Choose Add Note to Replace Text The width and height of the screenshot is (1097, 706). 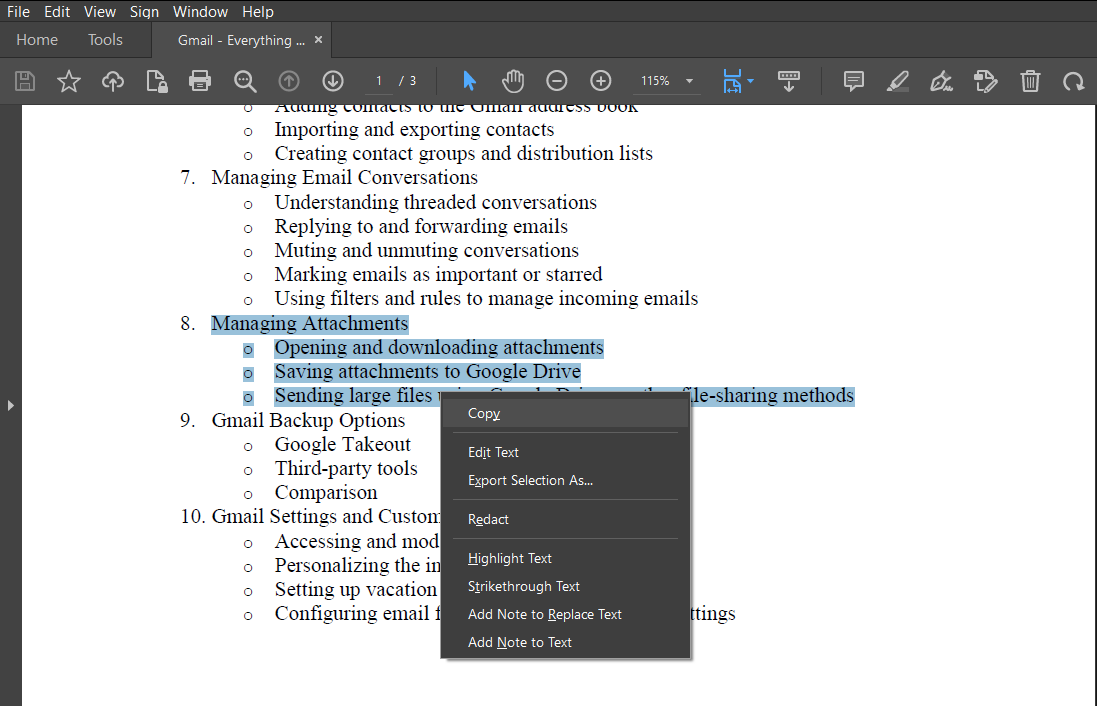click(565, 614)
